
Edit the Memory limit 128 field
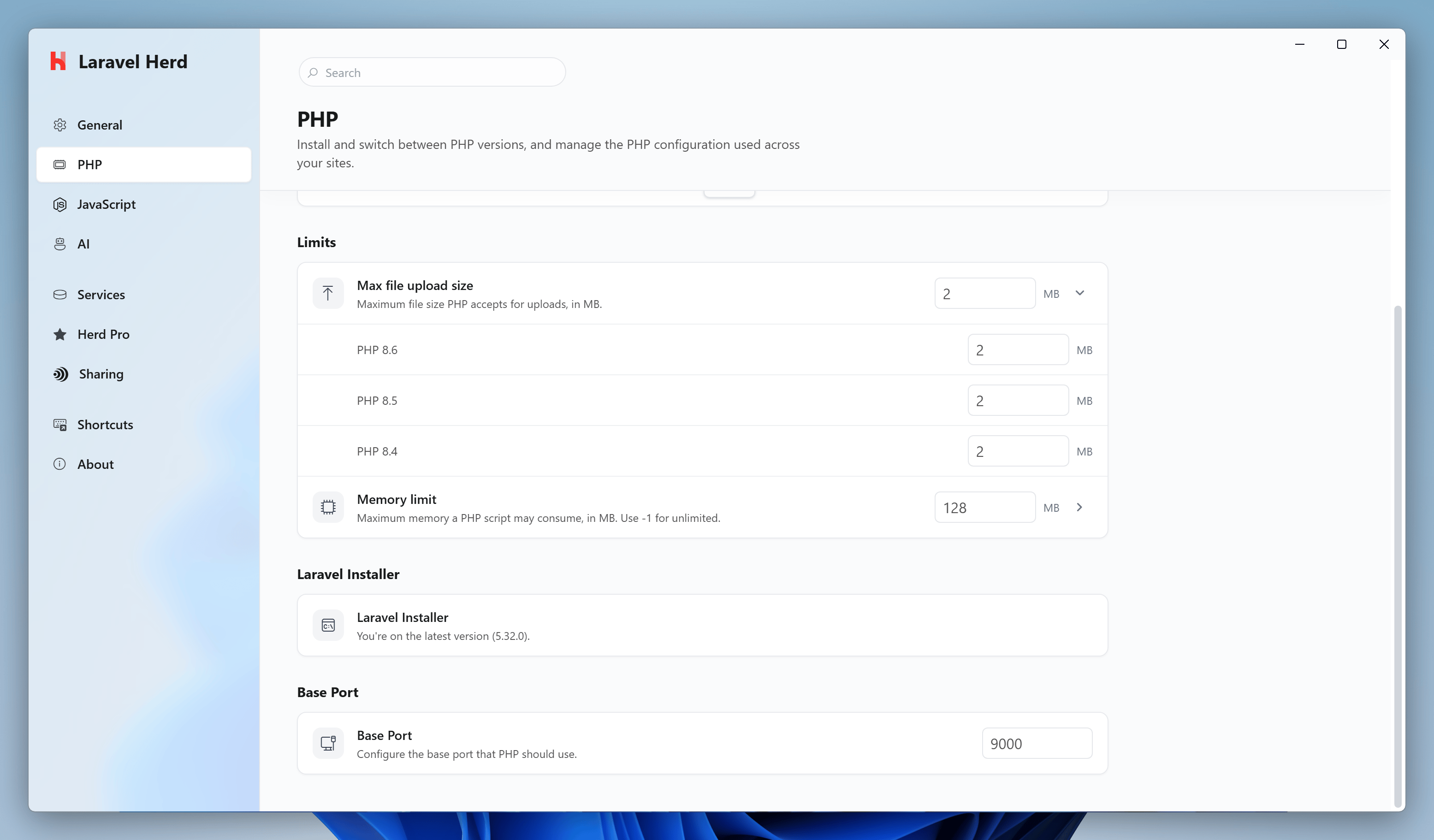985,507
